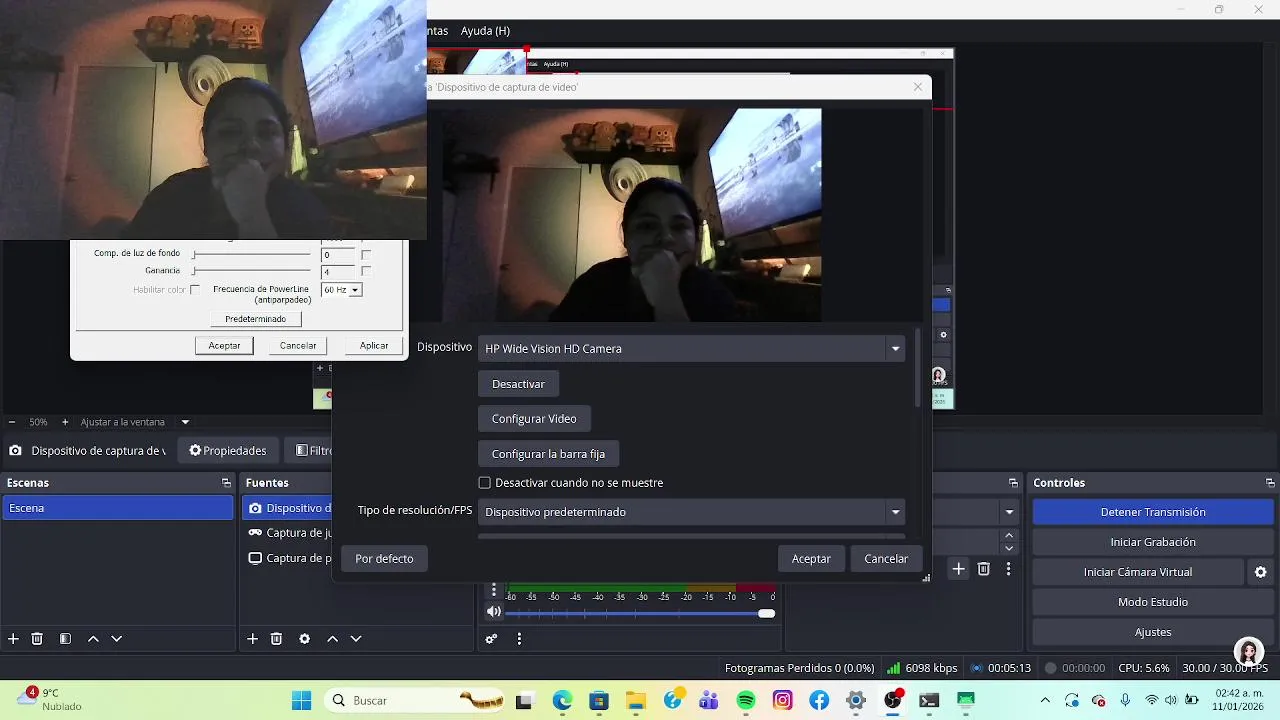Screen dimensions: 1280x720
Task: Select Captura de pantalla source
Action: [x=288, y=558]
